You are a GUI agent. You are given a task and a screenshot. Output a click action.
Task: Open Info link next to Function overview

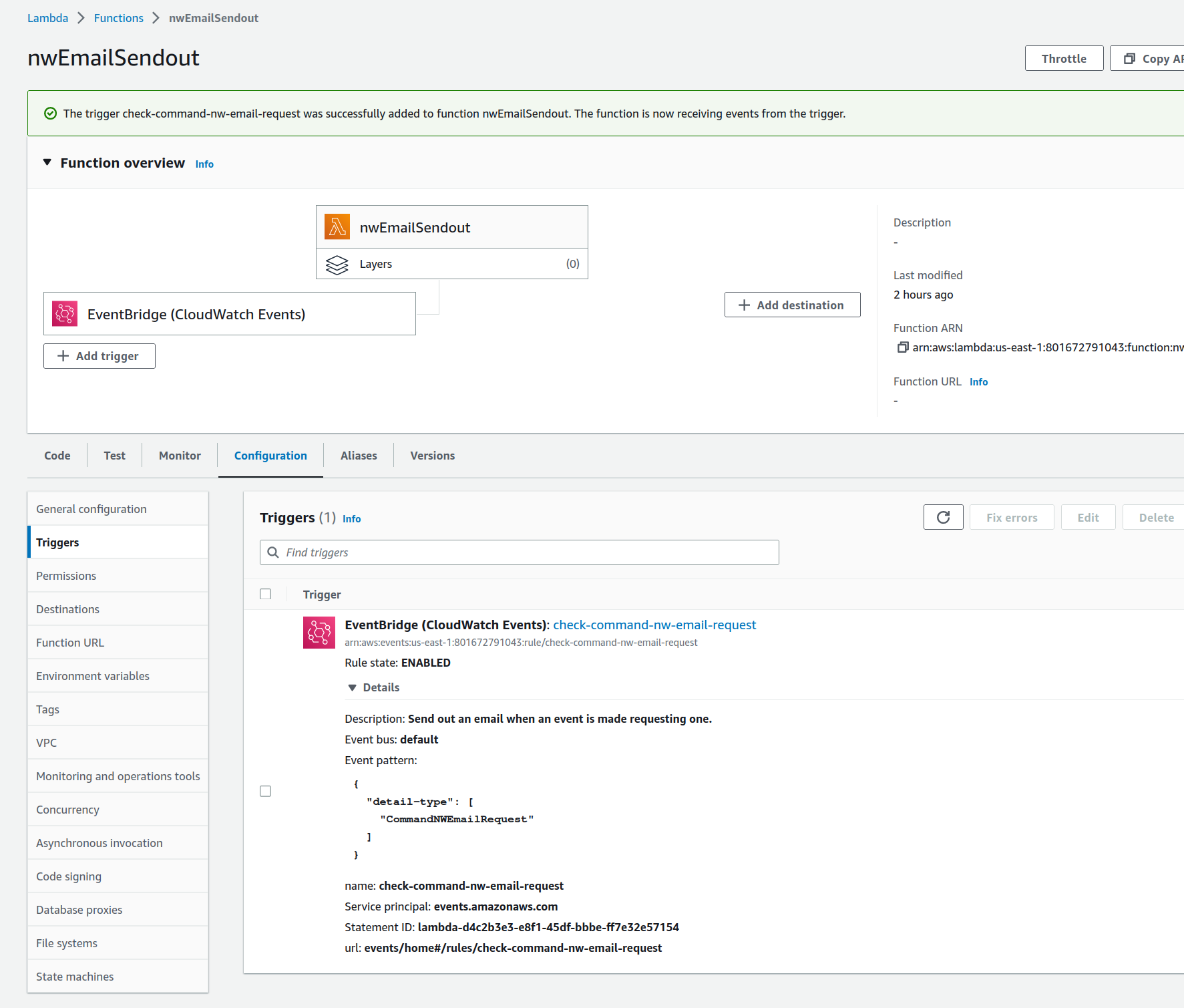click(204, 164)
